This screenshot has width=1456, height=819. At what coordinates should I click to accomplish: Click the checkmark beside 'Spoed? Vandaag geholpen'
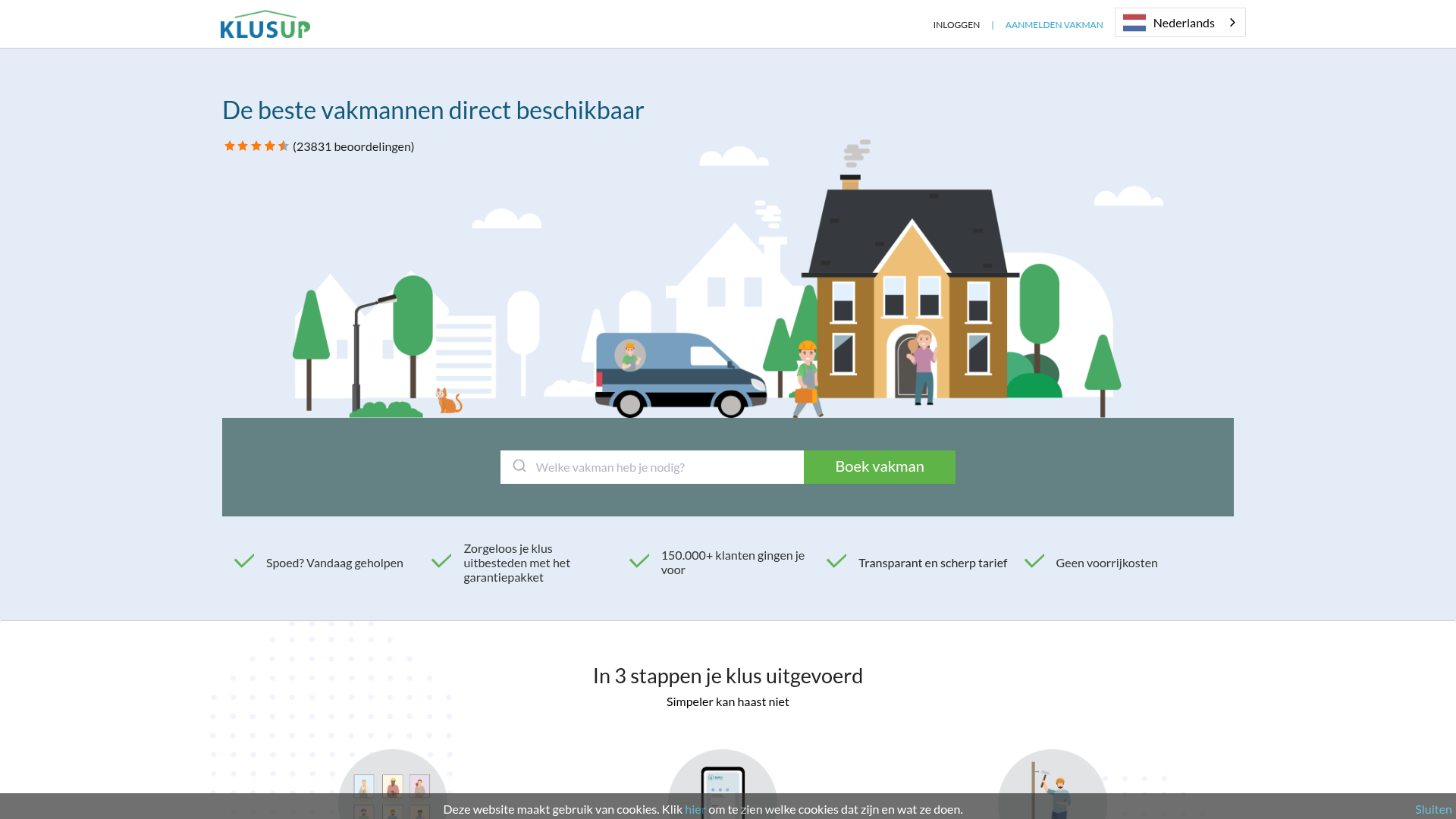[x=244, y=561]
